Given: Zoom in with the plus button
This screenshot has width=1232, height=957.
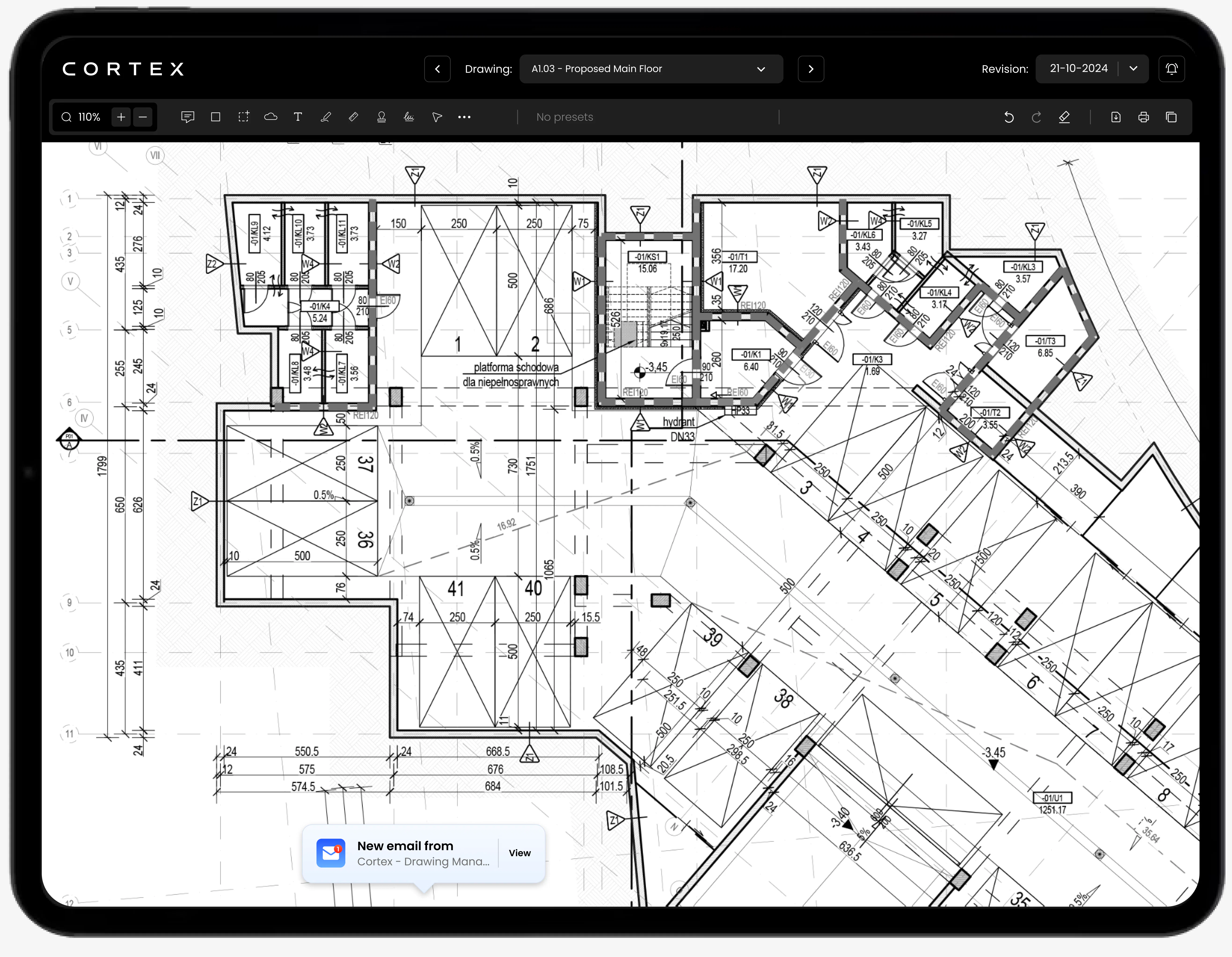Looking at the screenshot, I should [x=121, y=117].
